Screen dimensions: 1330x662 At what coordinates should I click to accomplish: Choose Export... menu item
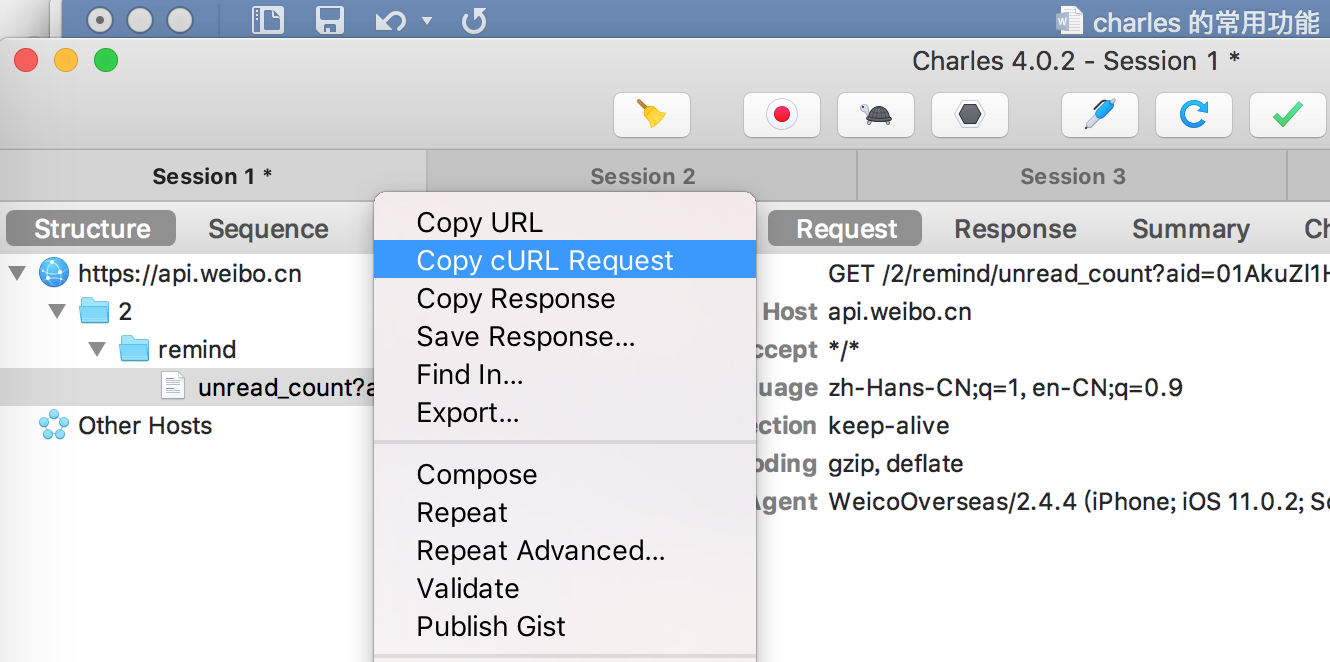coord(564,412)
